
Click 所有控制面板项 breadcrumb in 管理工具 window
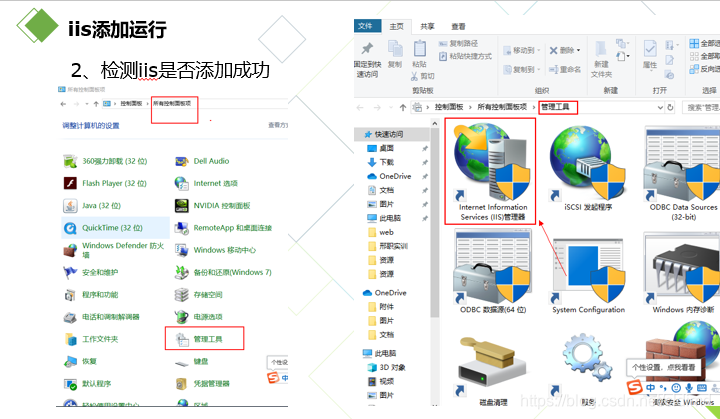tap(502, 107)
